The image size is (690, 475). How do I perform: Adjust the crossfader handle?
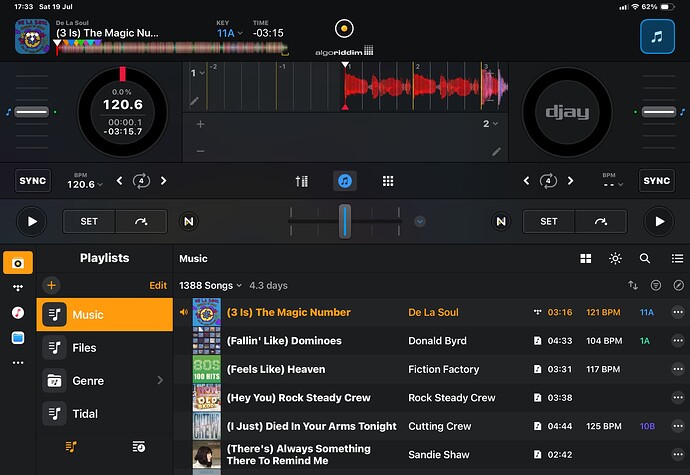click(x=345, y=221)
